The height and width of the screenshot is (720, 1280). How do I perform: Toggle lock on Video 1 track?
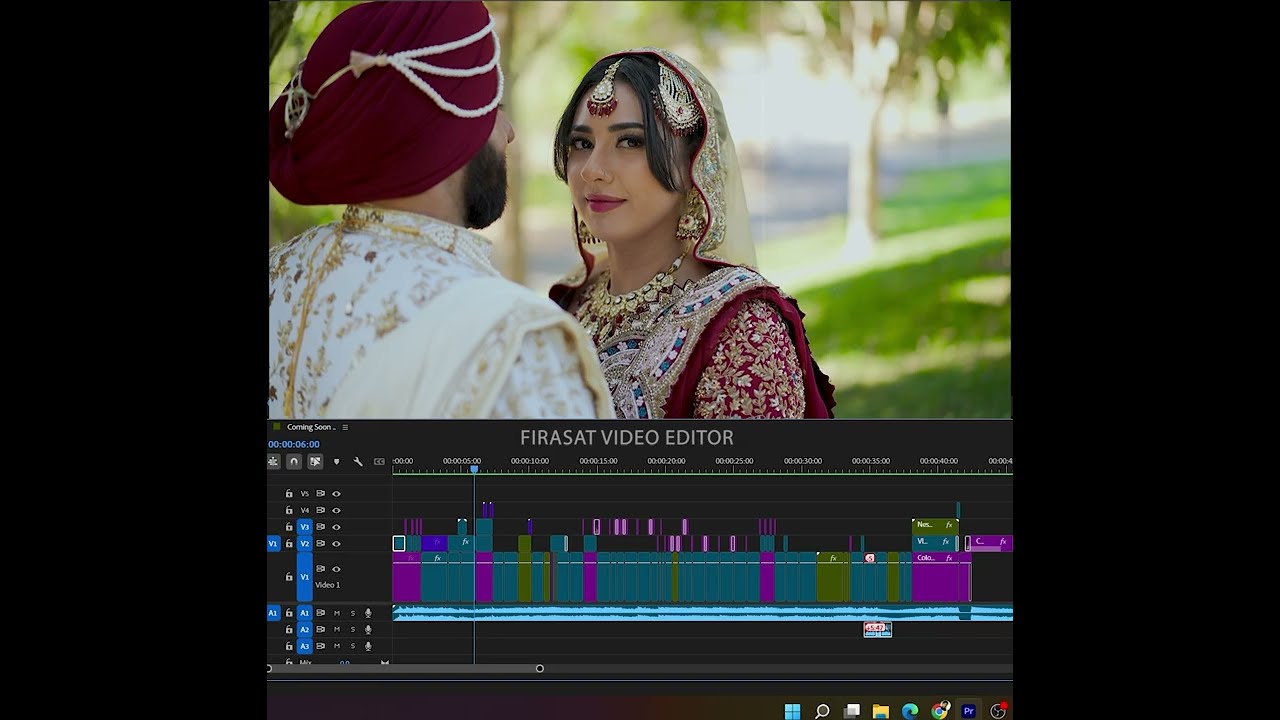coord(289,577)
